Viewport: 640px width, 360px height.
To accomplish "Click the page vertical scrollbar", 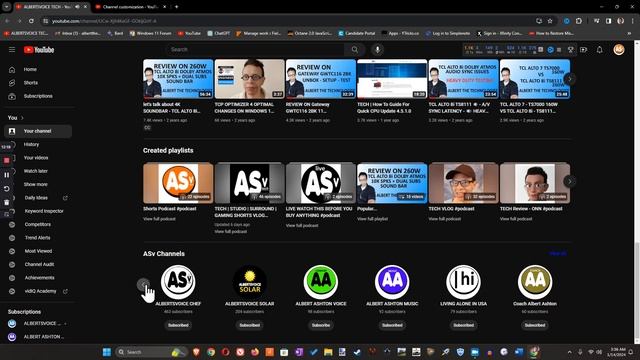I will (637, 292).
